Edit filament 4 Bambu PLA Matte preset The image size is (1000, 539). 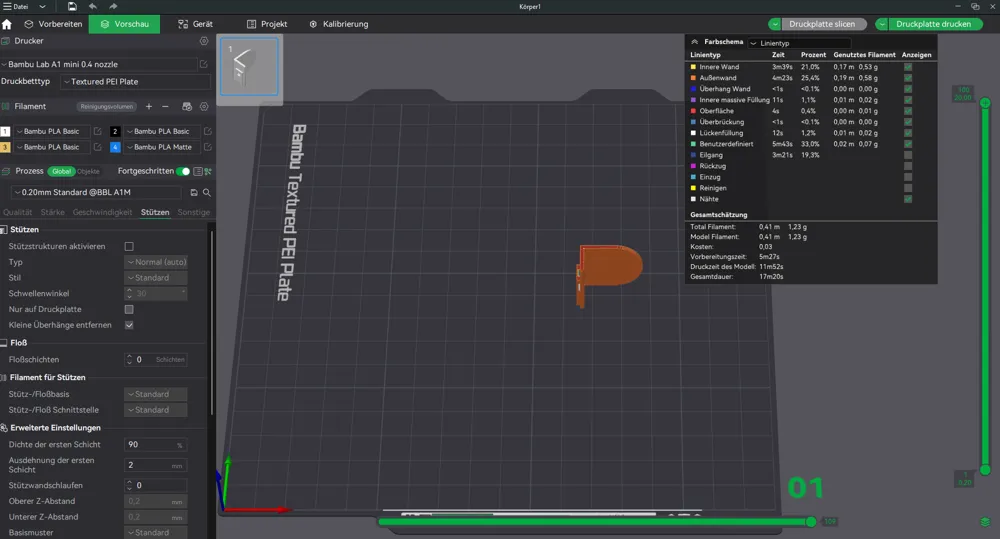coord(208,147)
